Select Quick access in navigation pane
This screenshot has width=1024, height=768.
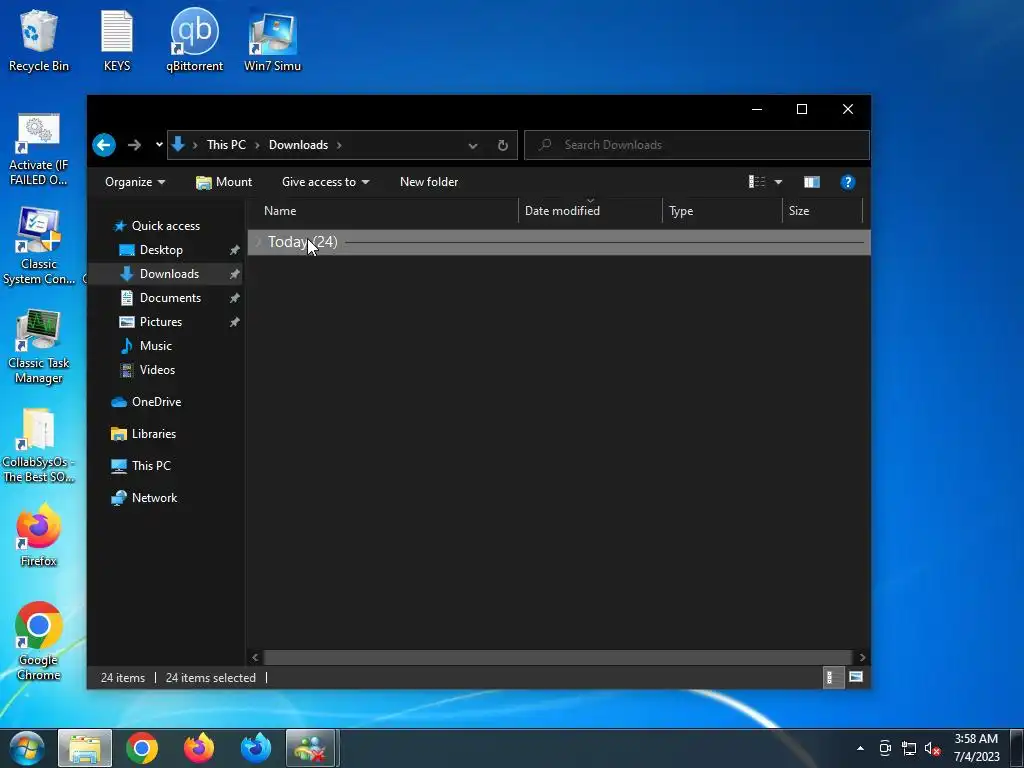click(166, 226)
